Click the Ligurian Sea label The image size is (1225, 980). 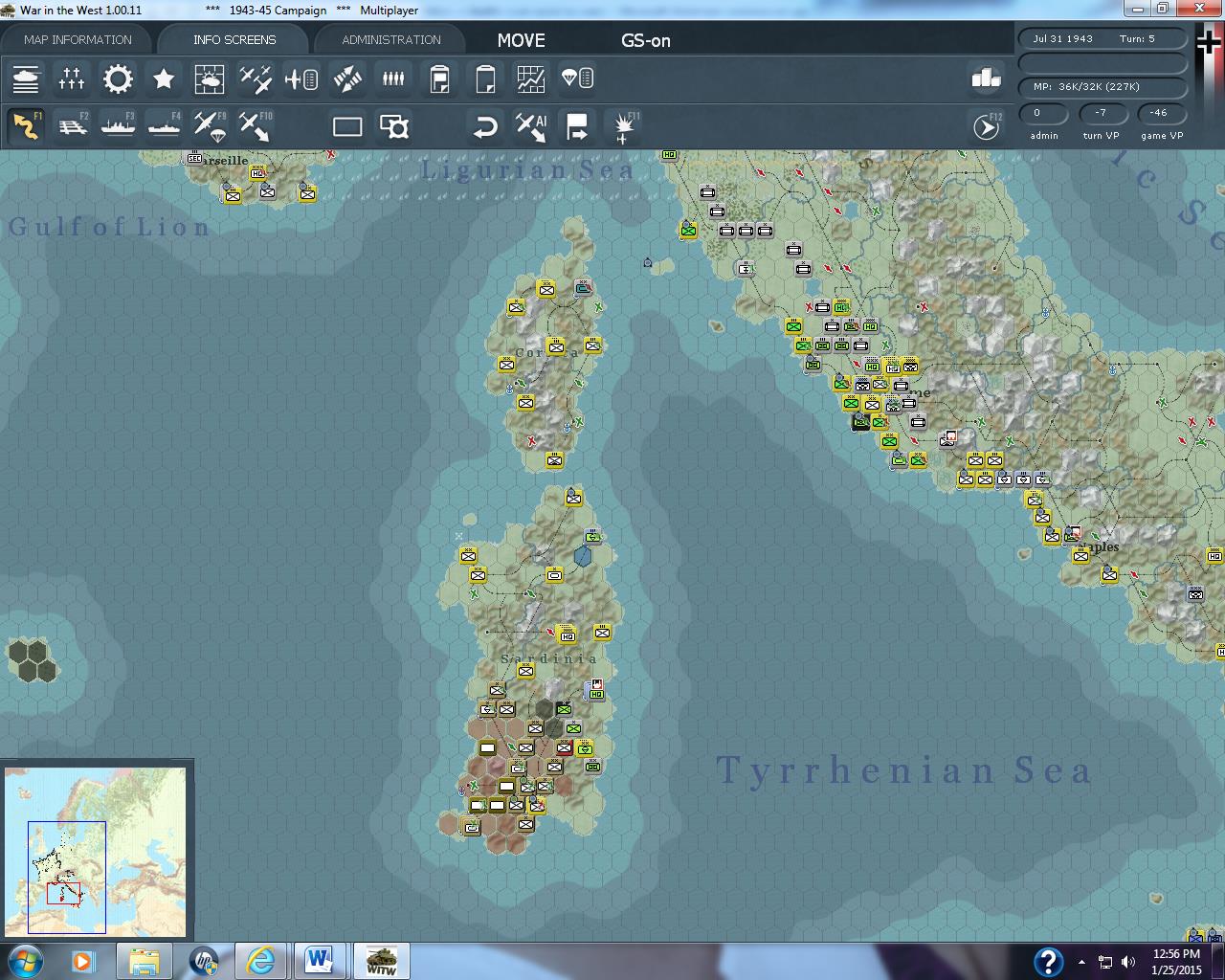(528, 170)
